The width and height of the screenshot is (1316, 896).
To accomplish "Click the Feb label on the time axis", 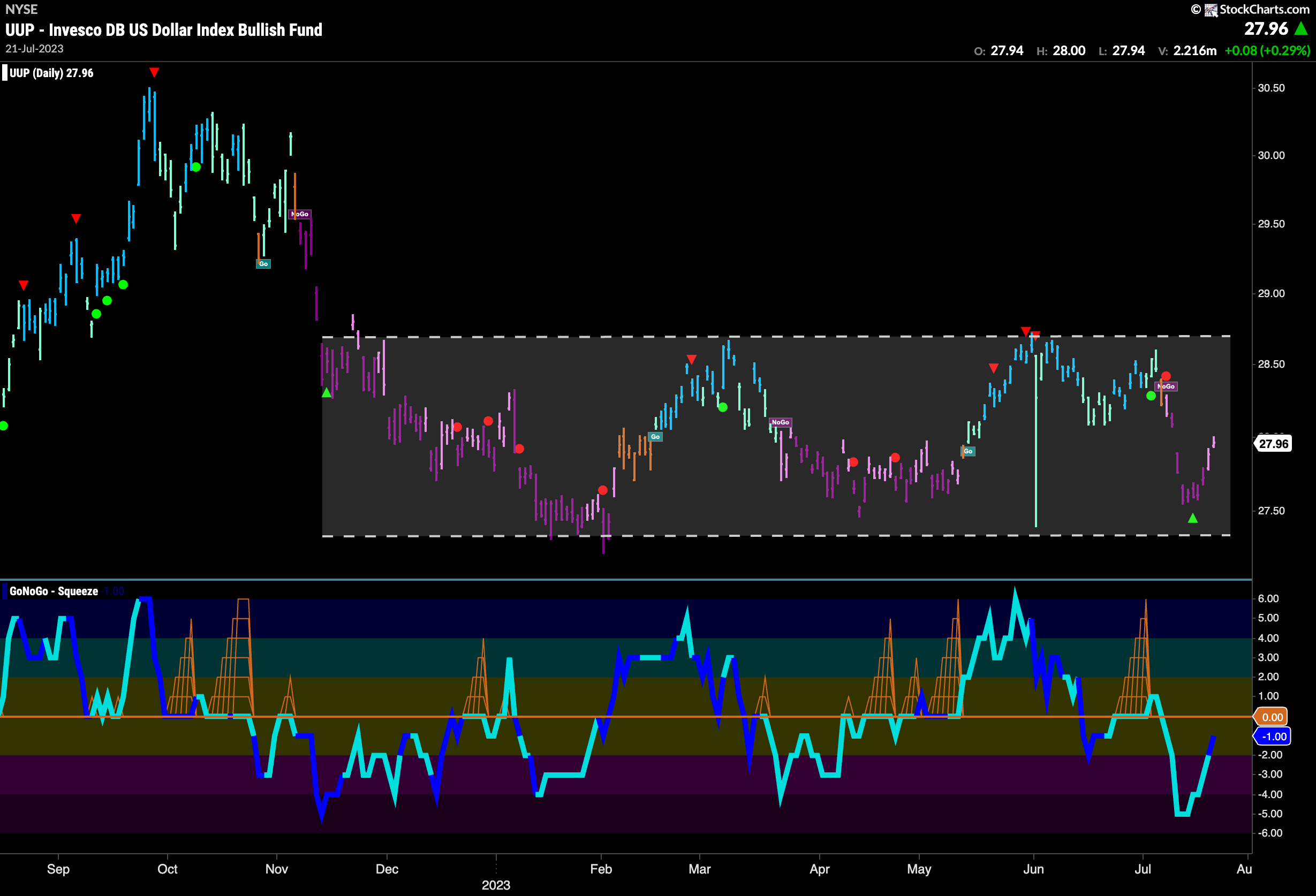I will click(x=601, y=869).
